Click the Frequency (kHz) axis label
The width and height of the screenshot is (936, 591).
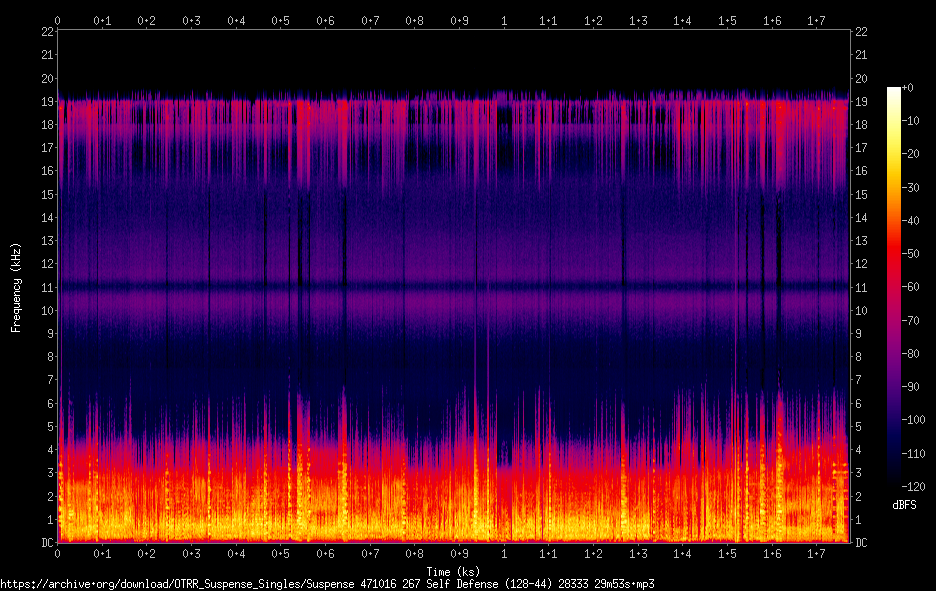pyautogui.click(x=16, y=288)
